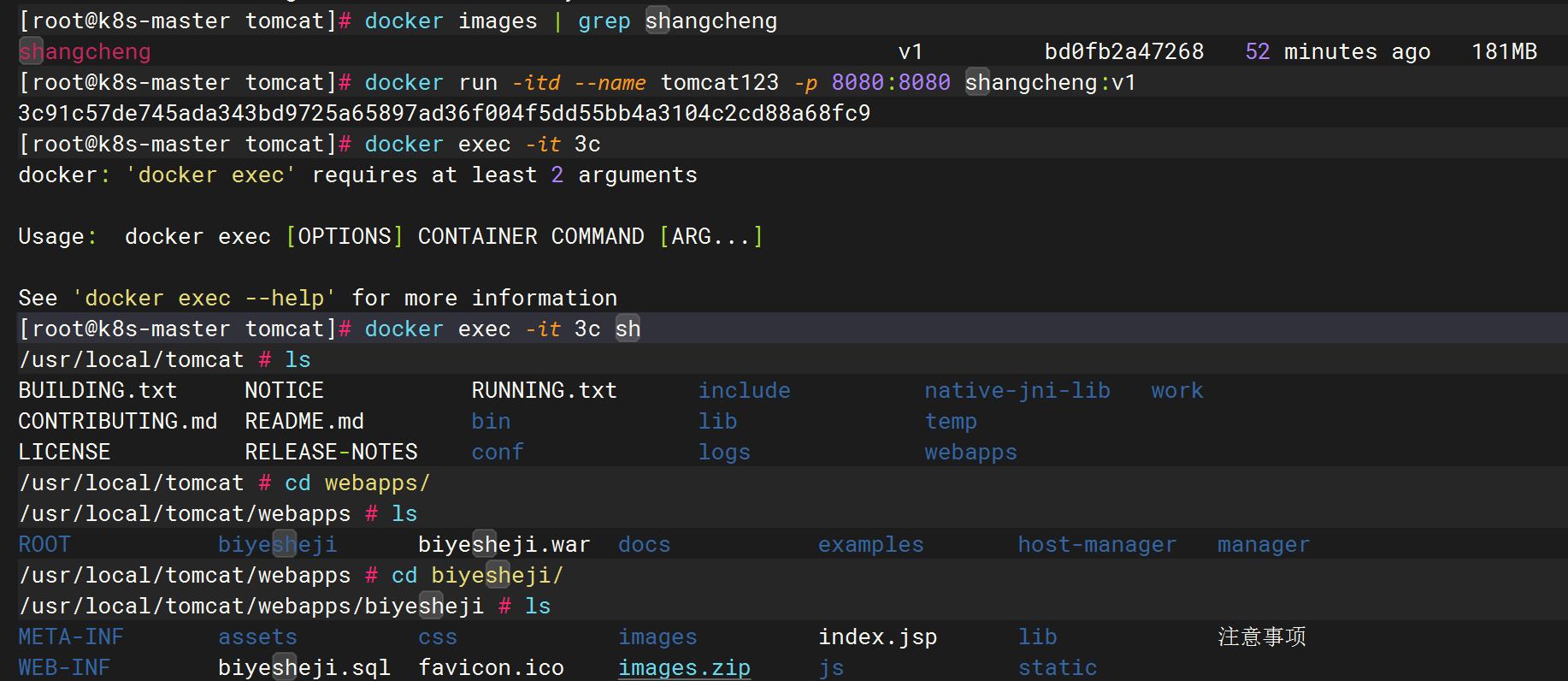The image size is (1568, 681).
Task: Click the container name tomcat123
Action: click(720, 83)
